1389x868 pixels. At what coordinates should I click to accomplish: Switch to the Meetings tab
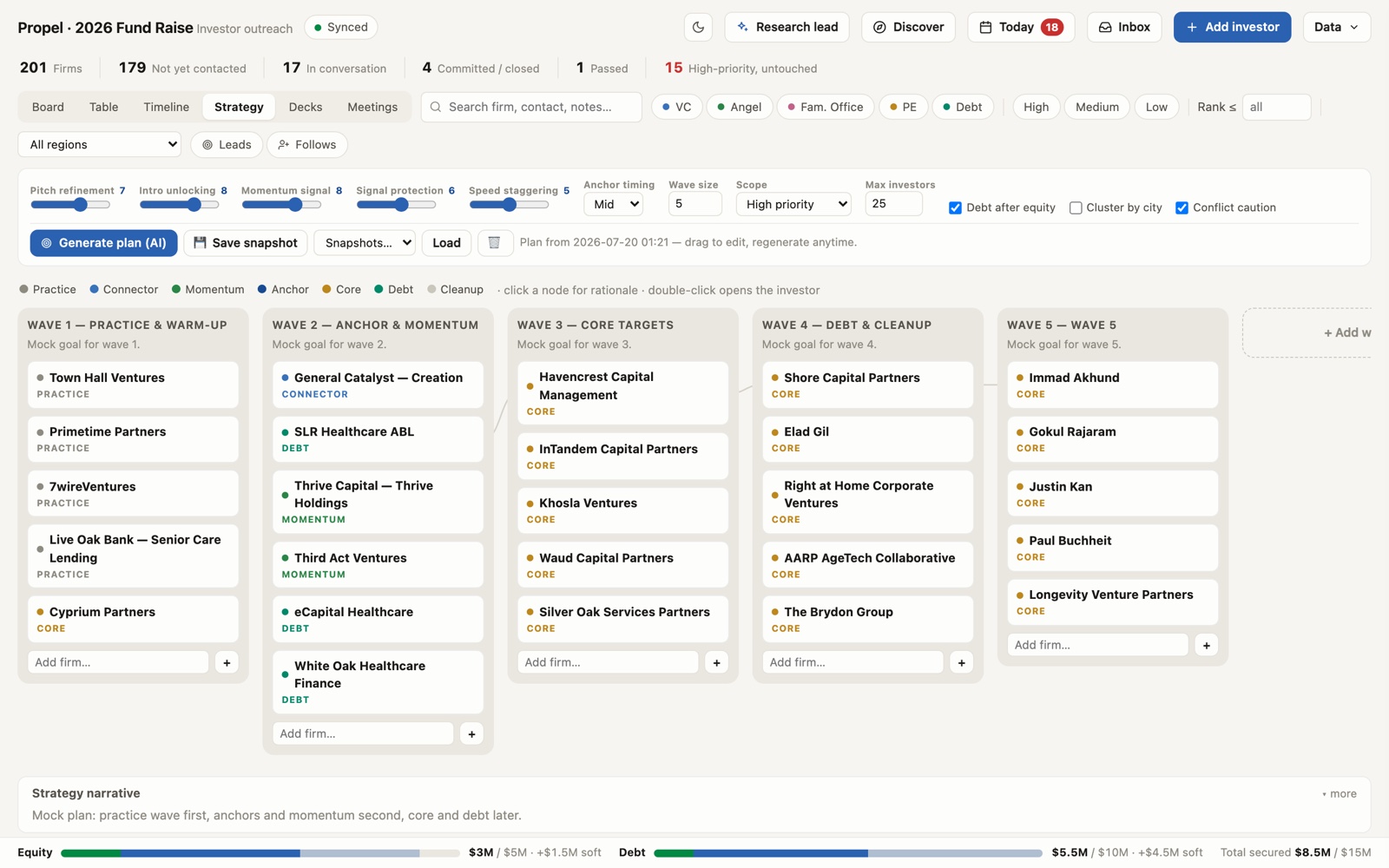pyautogui.click(x=372, y=107)
